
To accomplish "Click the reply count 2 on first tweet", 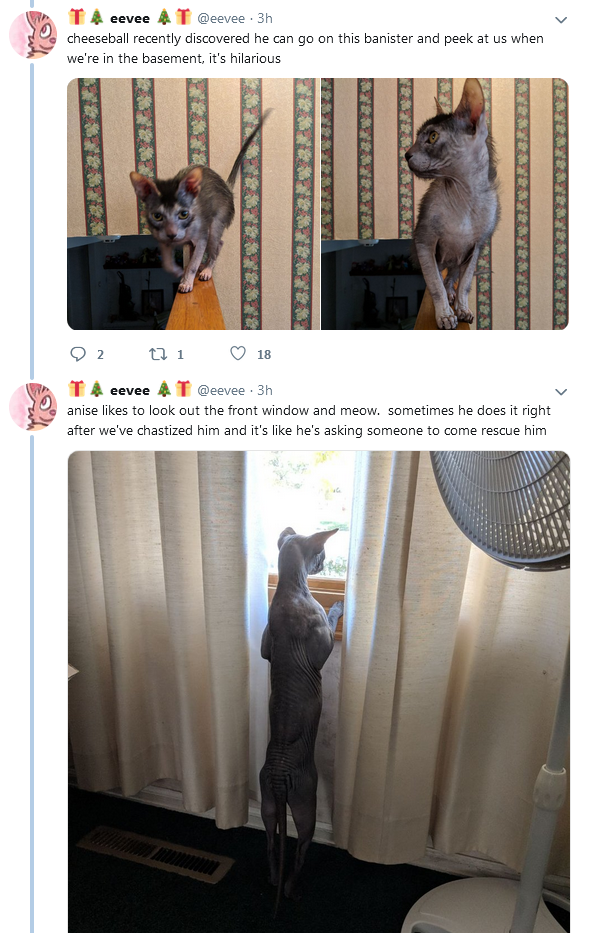I will (x=100, y=355).
